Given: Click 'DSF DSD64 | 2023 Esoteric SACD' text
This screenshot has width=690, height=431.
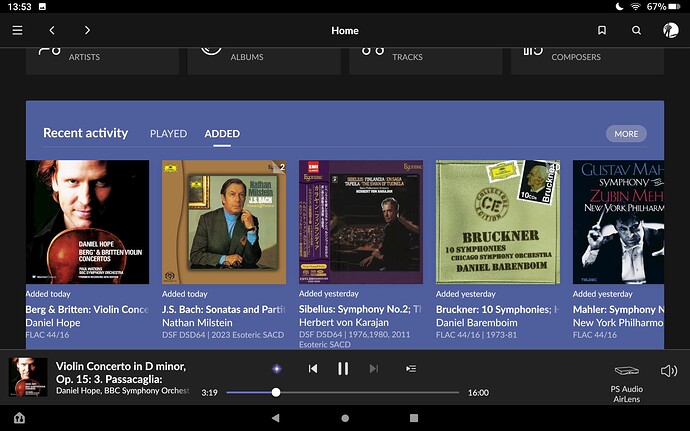Looking at the screenshot, I should pos(223,335).
